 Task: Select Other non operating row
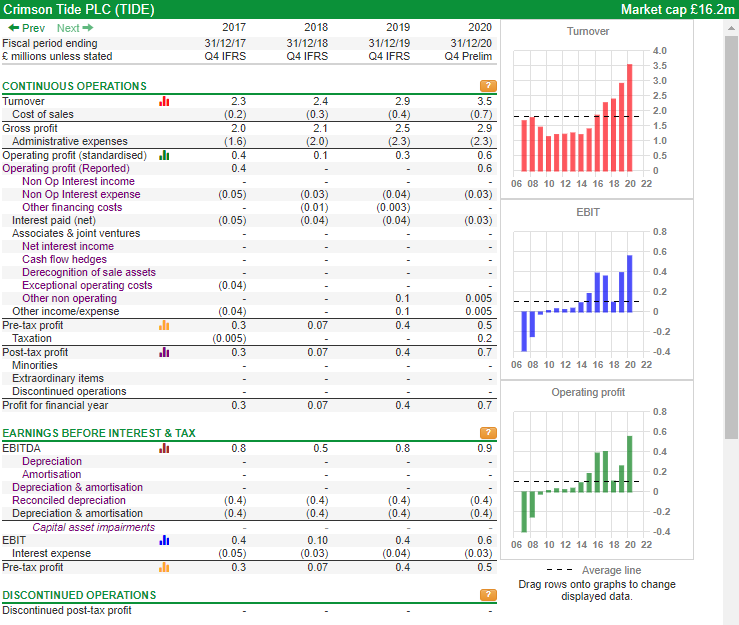click(x=249, y=298)
